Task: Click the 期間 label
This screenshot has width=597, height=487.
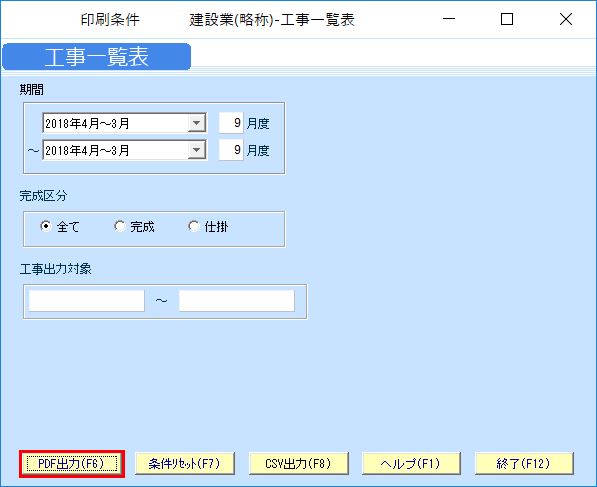Action: click(32, 90)
